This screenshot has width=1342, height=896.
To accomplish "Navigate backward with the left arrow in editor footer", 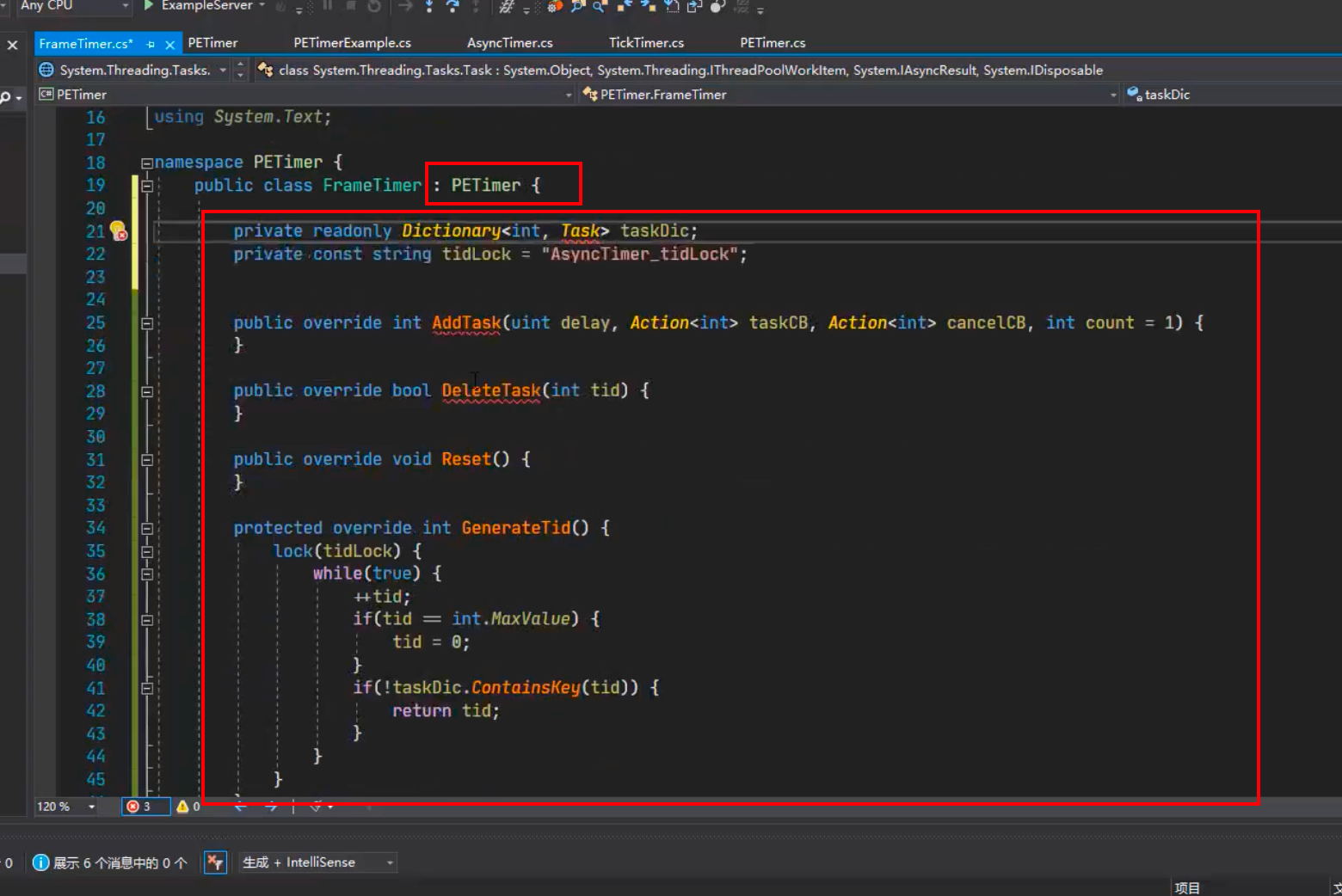I will (x=241, y=807).
